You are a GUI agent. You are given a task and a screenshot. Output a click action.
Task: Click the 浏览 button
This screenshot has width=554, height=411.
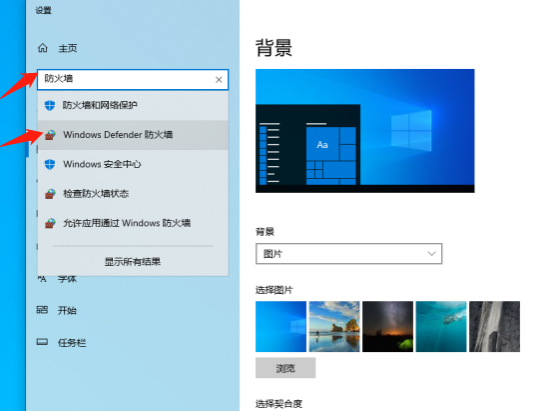point(285,368)
